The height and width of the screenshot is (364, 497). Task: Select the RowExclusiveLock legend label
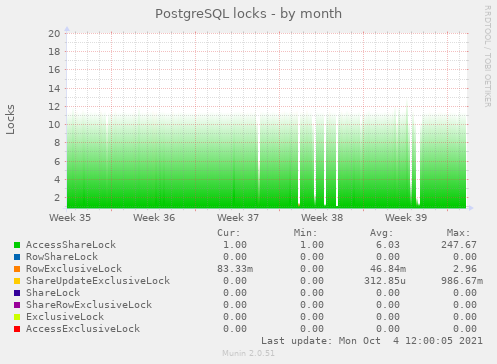(x=74, y=269)
